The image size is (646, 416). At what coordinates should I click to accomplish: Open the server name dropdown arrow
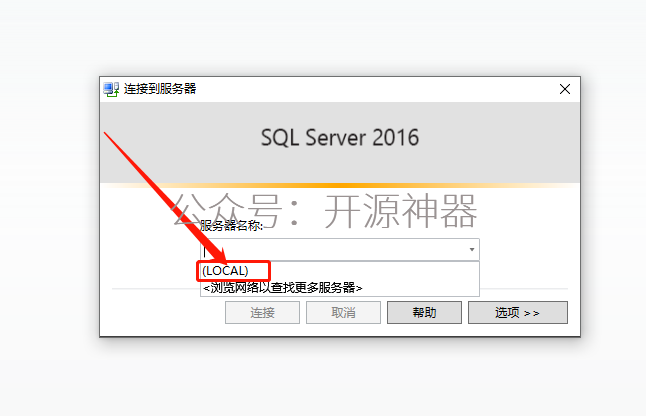(472, 250)
